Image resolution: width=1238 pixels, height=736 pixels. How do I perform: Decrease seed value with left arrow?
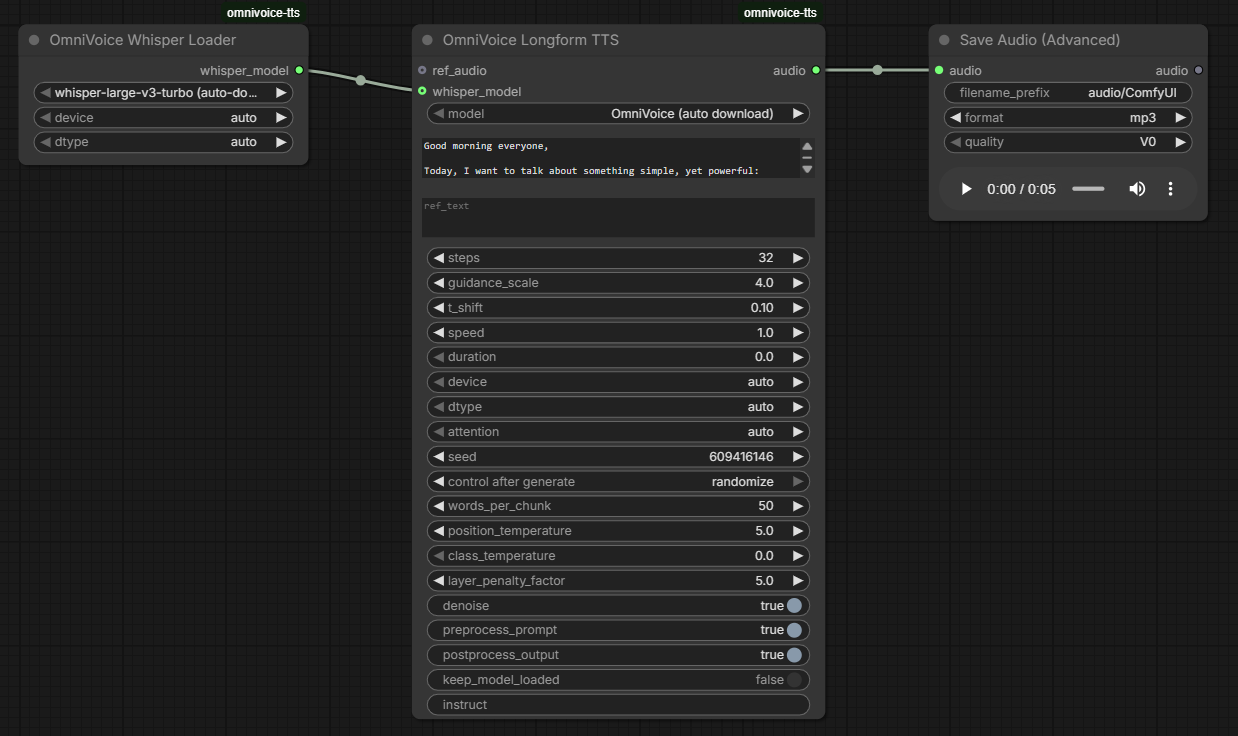coord(438,457)
